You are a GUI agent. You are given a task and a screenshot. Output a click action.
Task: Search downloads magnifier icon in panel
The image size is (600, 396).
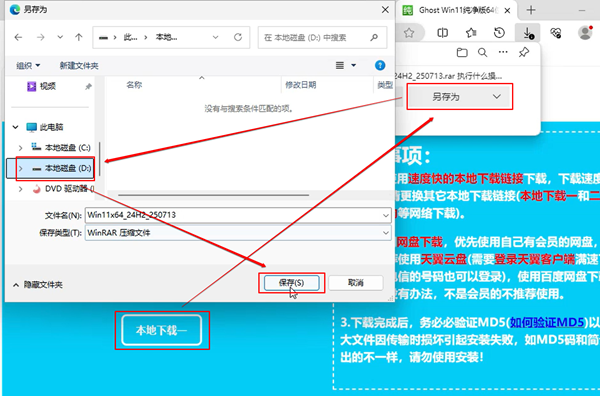click(483, 52)
